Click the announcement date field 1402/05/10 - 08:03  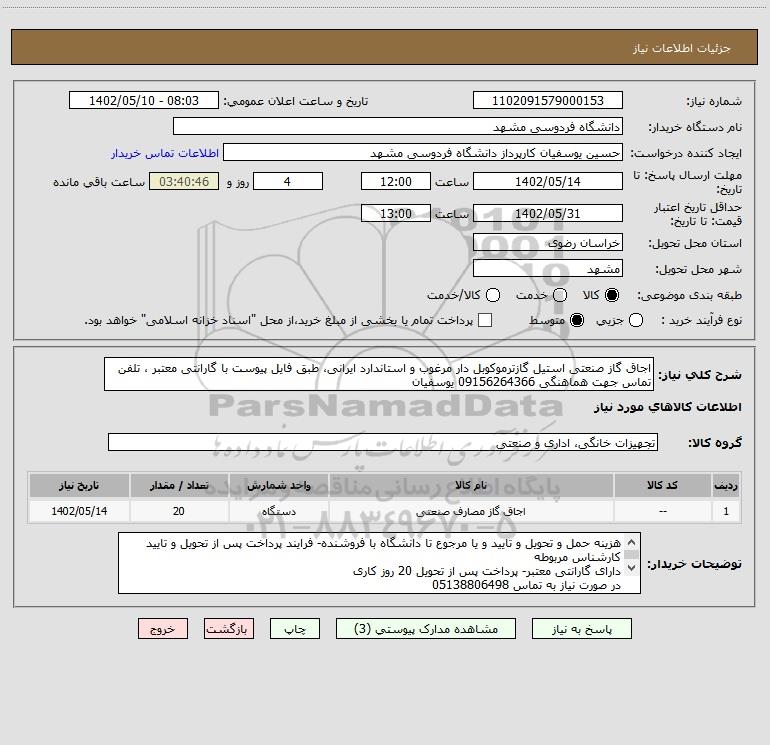[144, 101]
